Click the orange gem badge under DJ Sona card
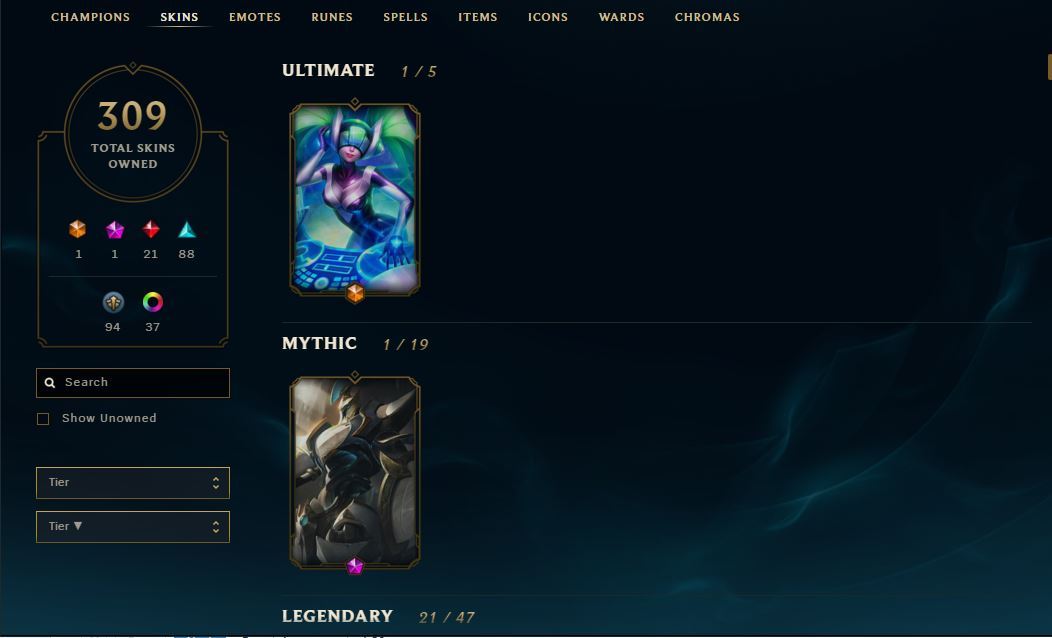 pyautogui.click(x=355, y=293)
